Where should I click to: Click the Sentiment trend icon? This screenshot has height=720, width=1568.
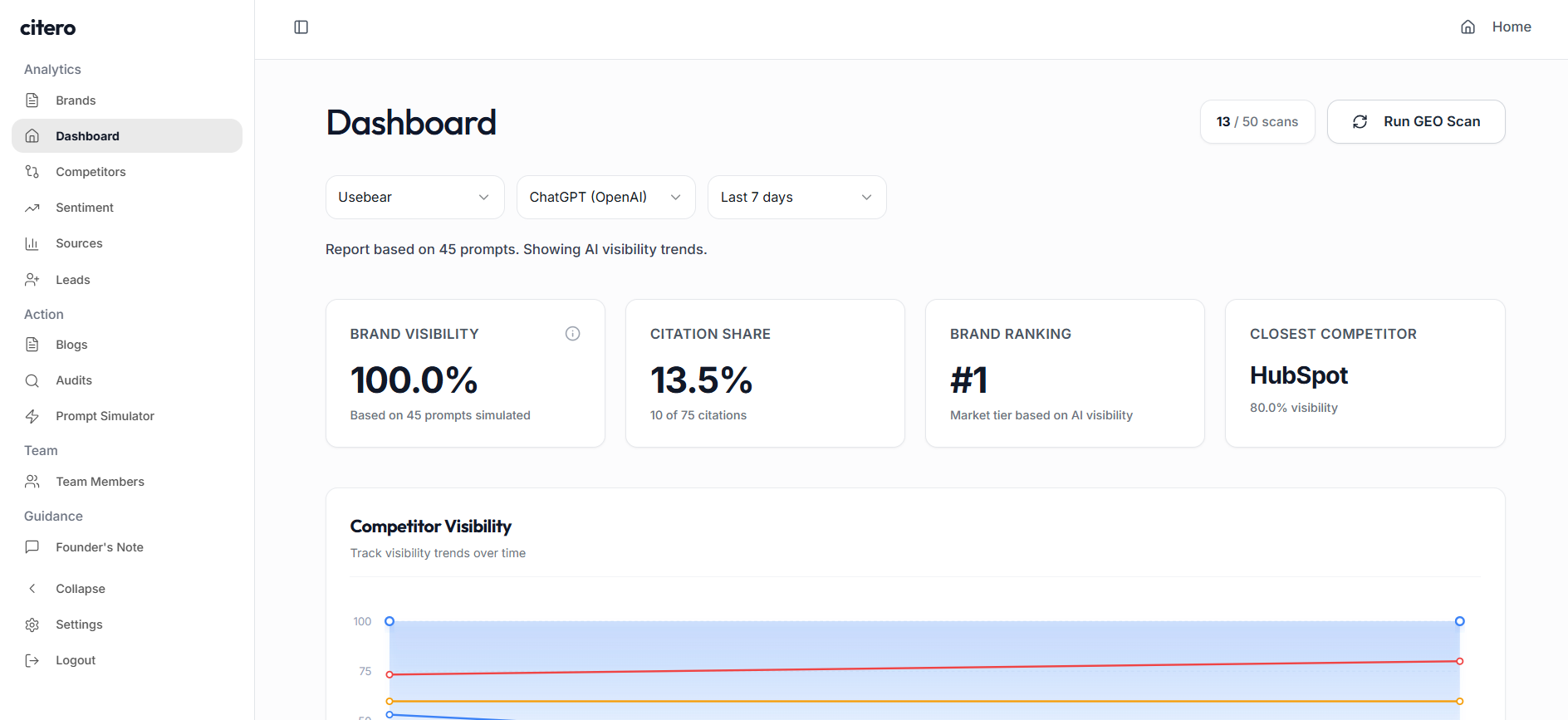point(32,208)
